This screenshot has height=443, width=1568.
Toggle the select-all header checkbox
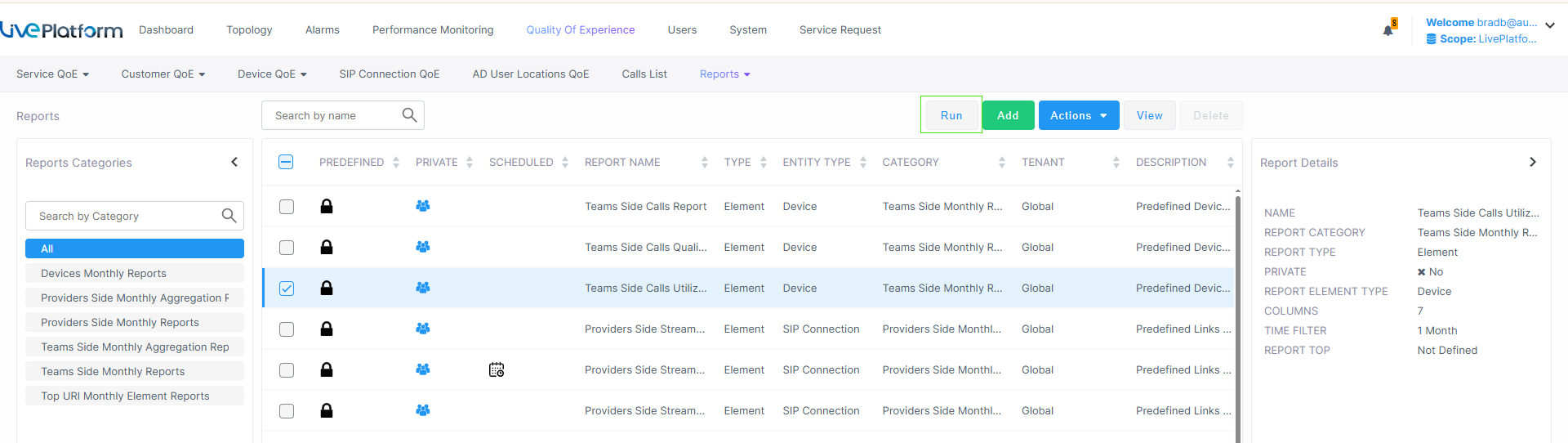tap(287, 163)
